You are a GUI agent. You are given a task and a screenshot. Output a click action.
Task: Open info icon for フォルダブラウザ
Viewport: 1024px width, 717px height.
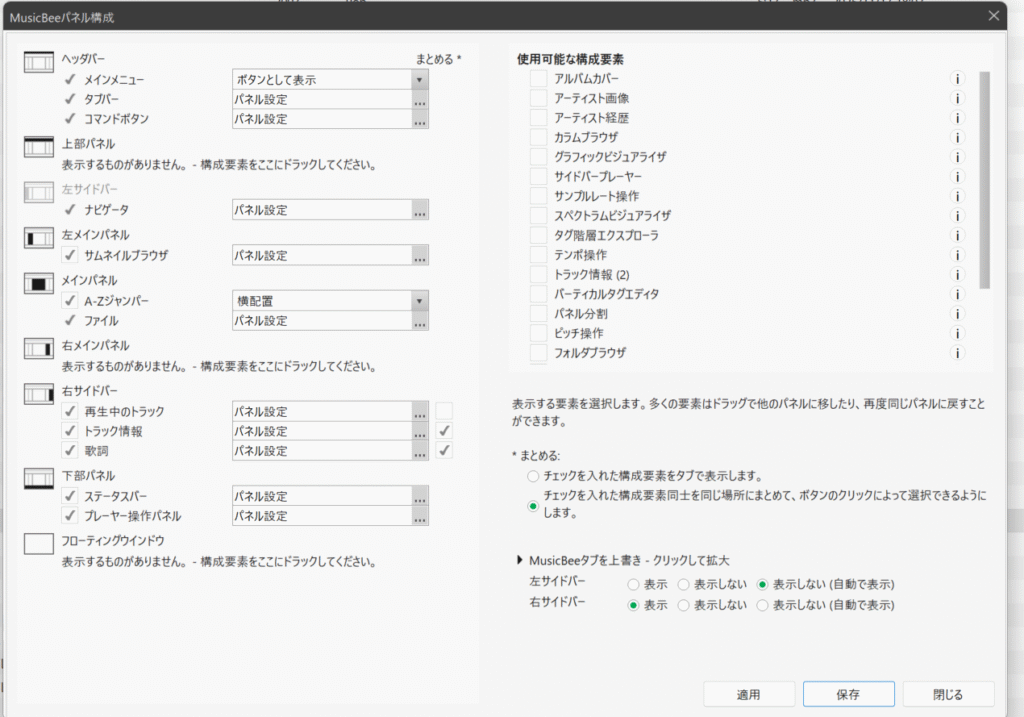coord(957,353)
